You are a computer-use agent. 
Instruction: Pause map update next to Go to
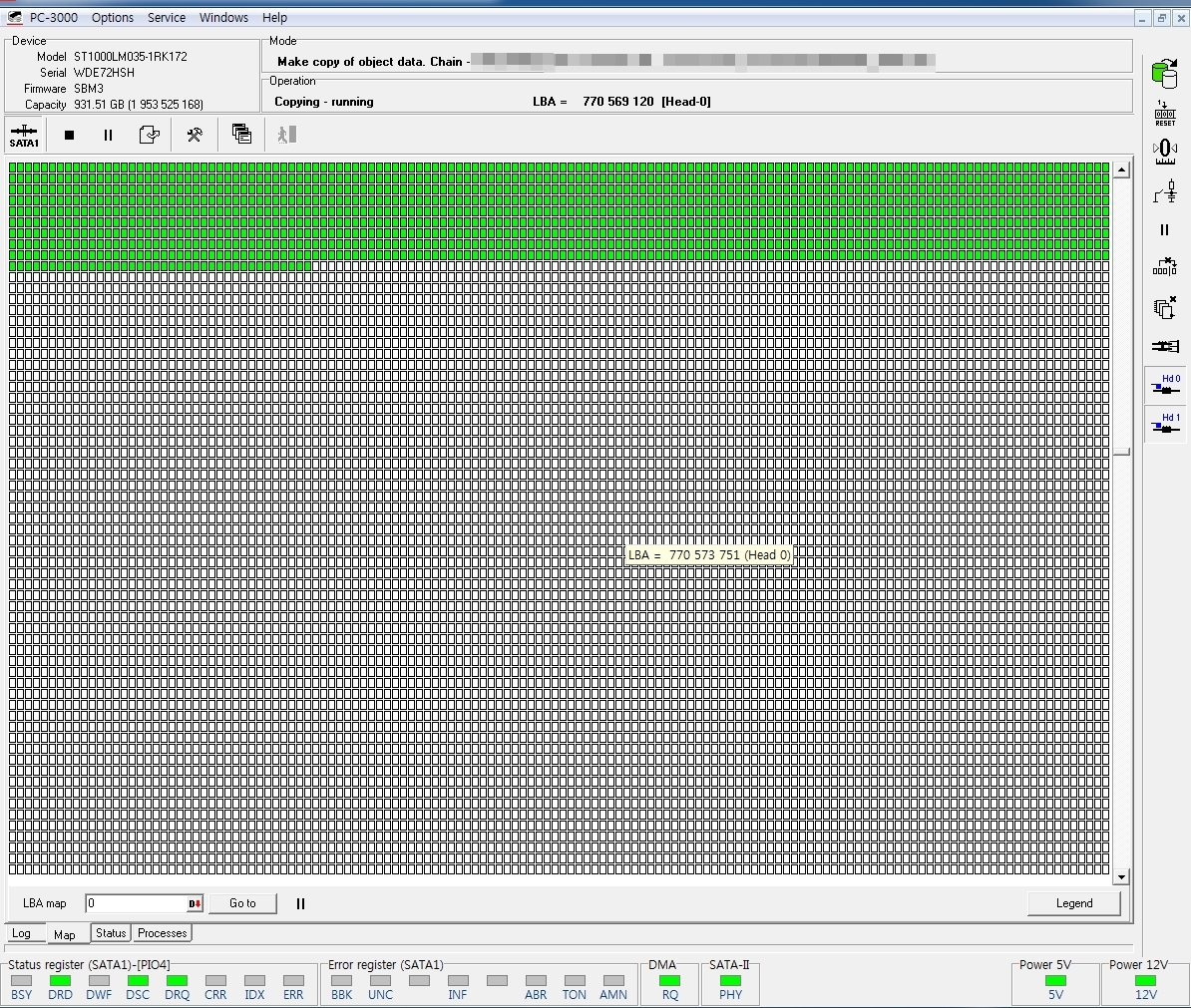coord(300,903)
